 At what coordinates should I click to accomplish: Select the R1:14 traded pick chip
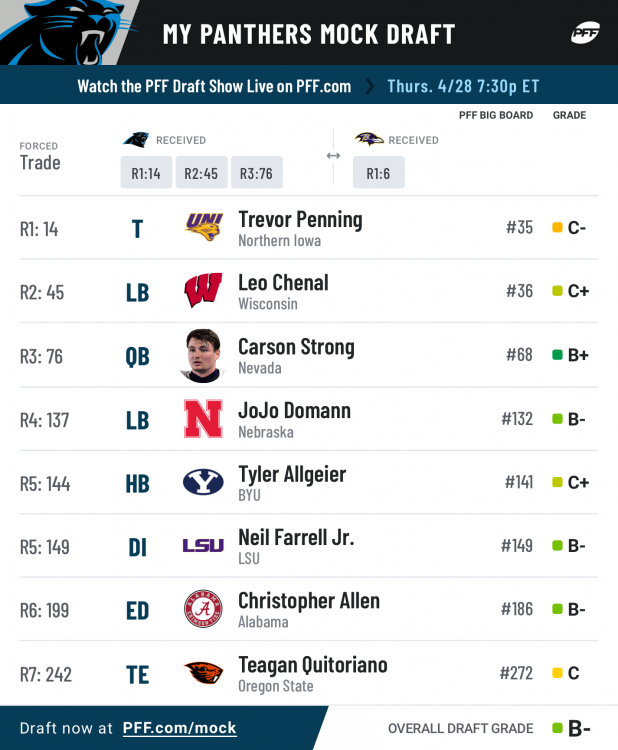click(x=146, y=173)
